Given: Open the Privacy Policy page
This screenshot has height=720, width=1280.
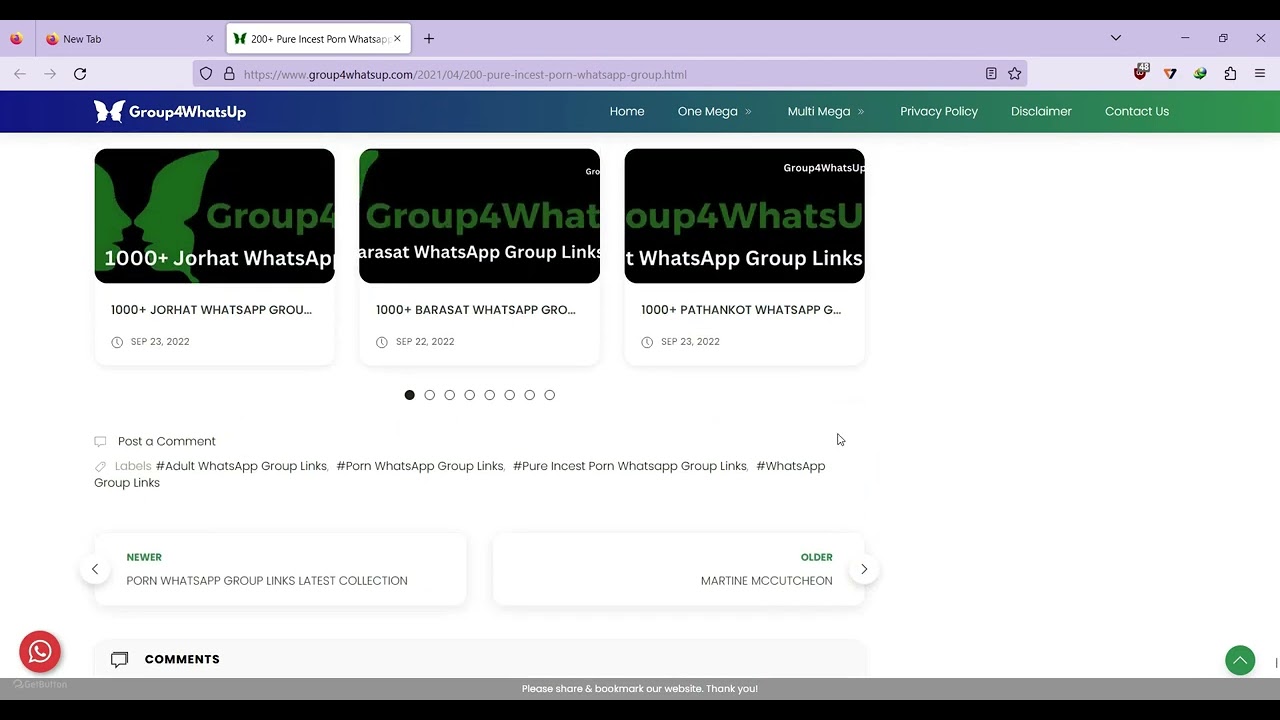Looking at the screenshot, I should click(x=939, y=111).
